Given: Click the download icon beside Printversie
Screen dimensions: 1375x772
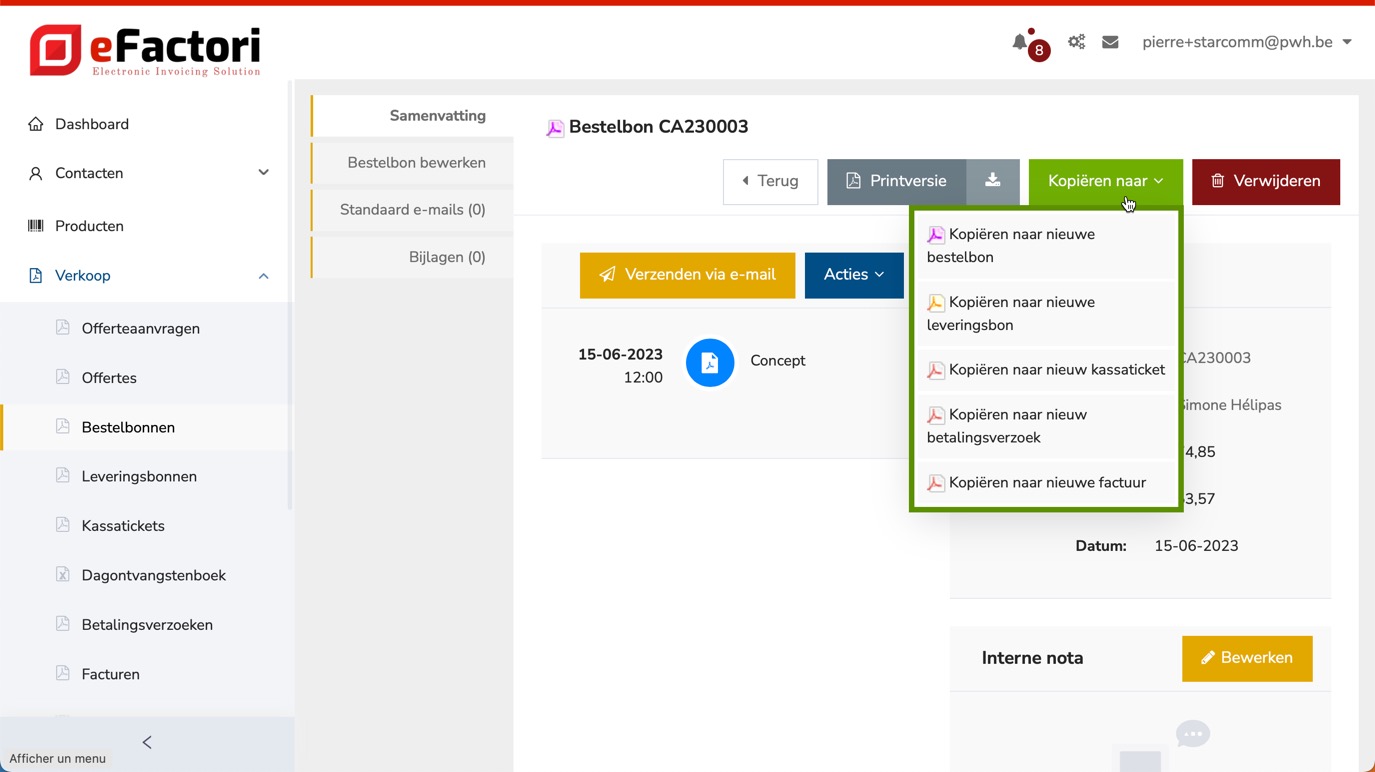Looking at the screenshot, I should [992, 181].
